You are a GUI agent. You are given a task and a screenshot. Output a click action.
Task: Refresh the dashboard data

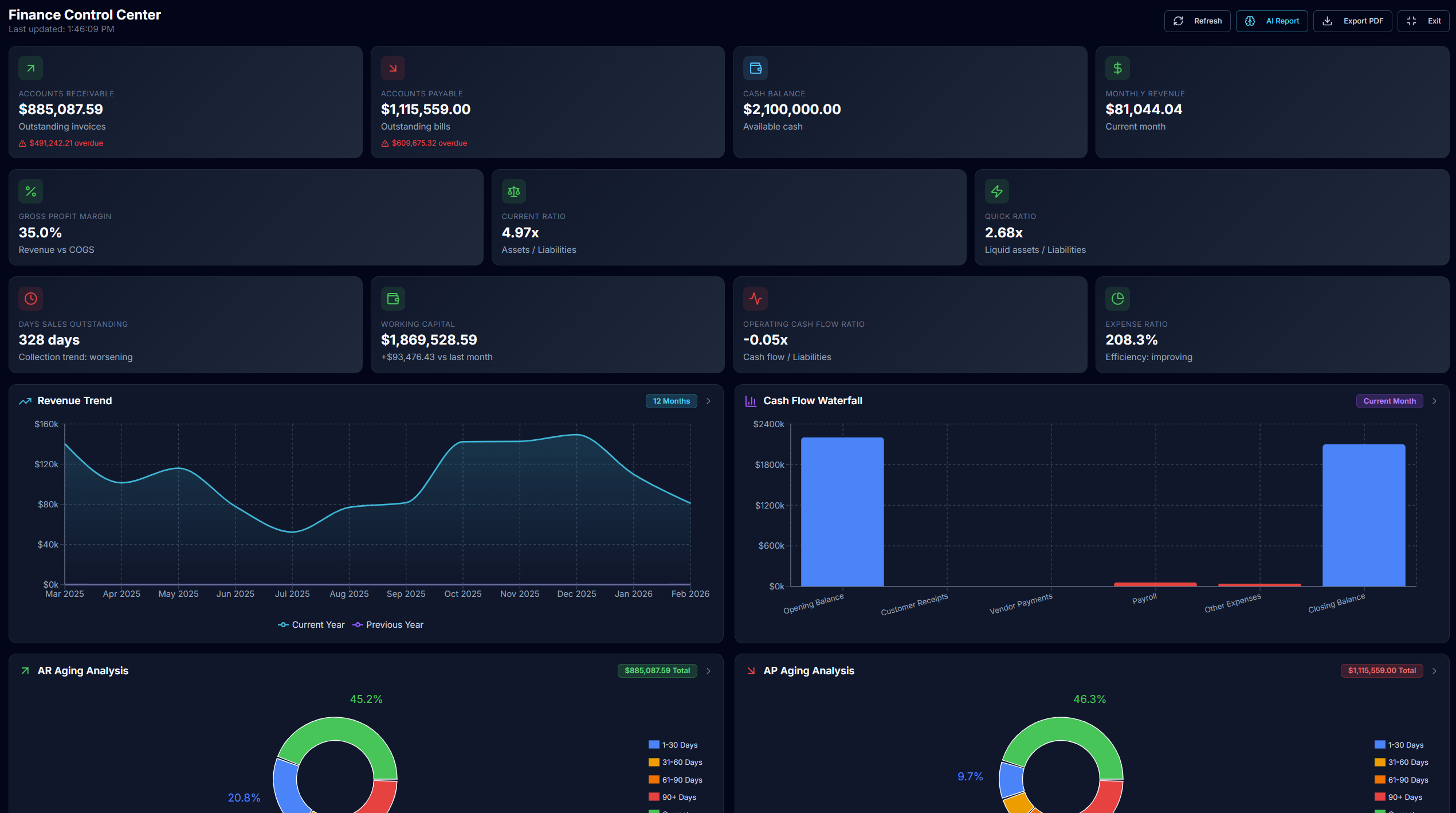(x=1197, y=21)
